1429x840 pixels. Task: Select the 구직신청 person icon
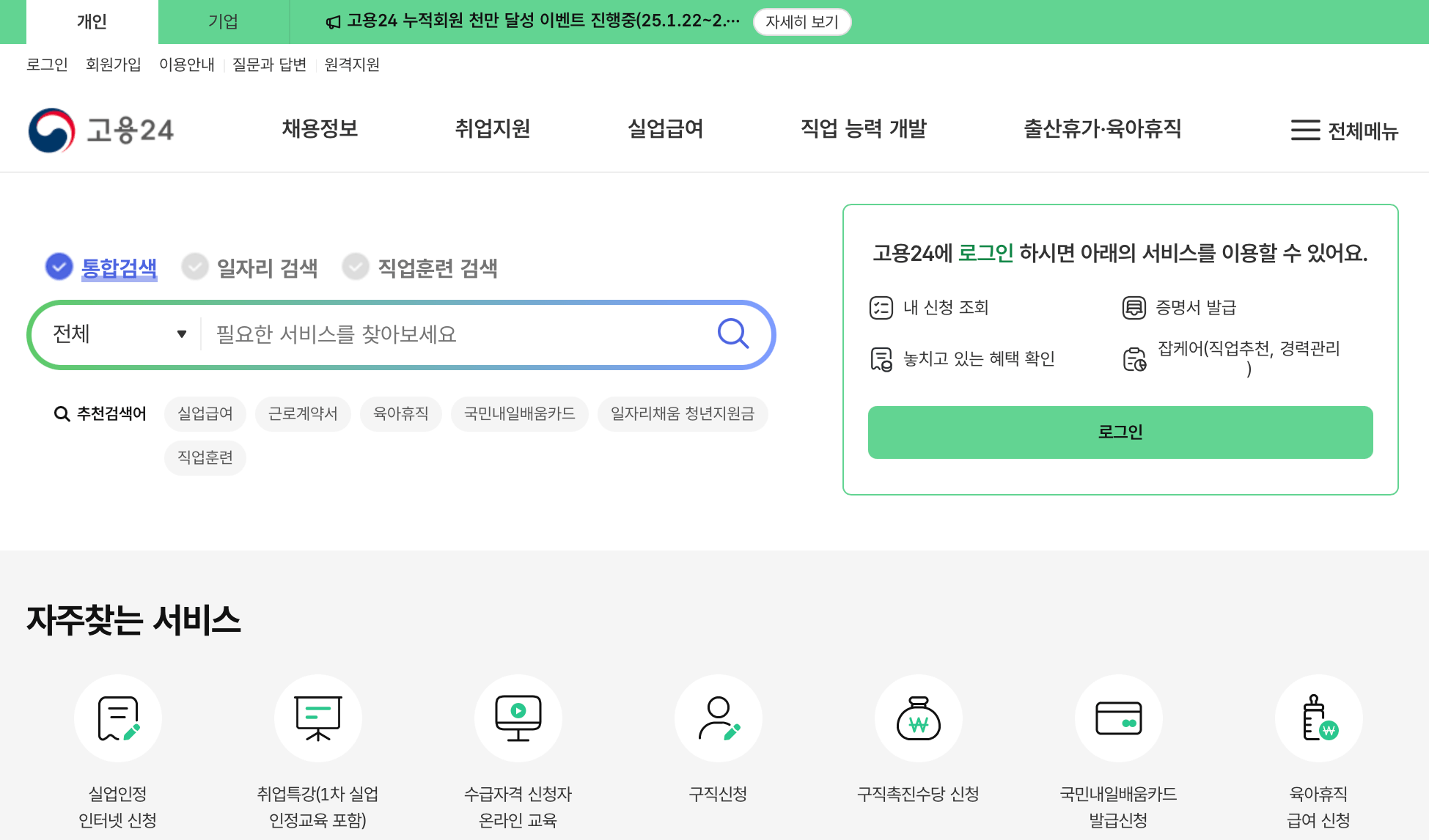point(718,718)
